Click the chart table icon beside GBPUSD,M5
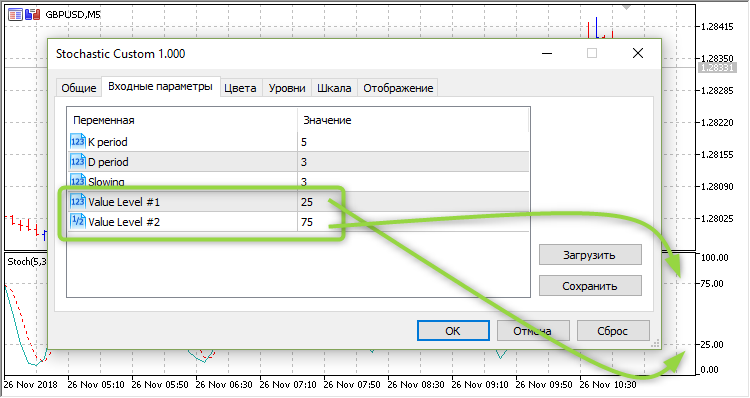This screenshot has width=750, height=398. tap(15, 14)
